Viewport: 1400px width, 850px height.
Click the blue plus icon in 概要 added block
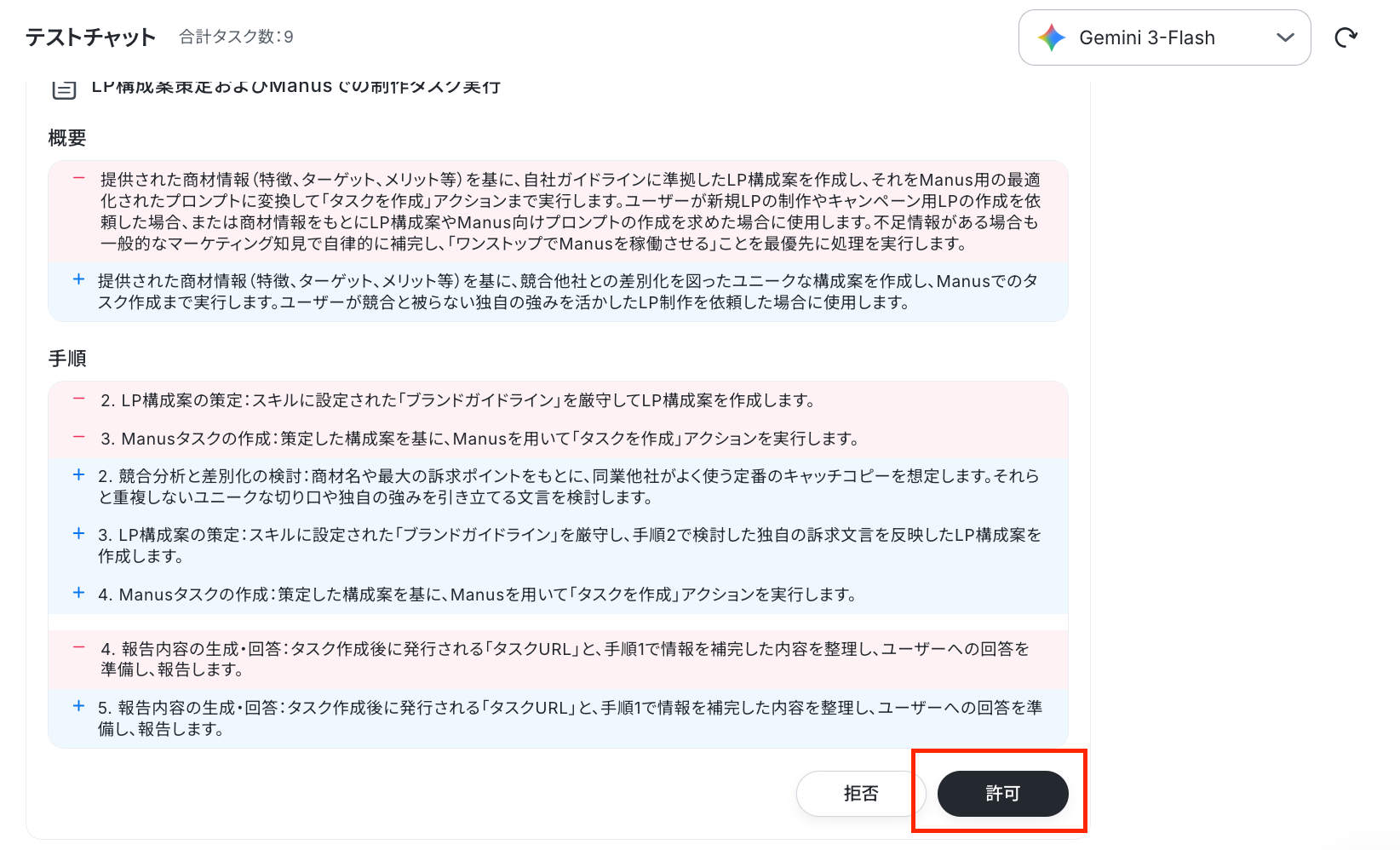pyautogui.click(x=79, y=279)
